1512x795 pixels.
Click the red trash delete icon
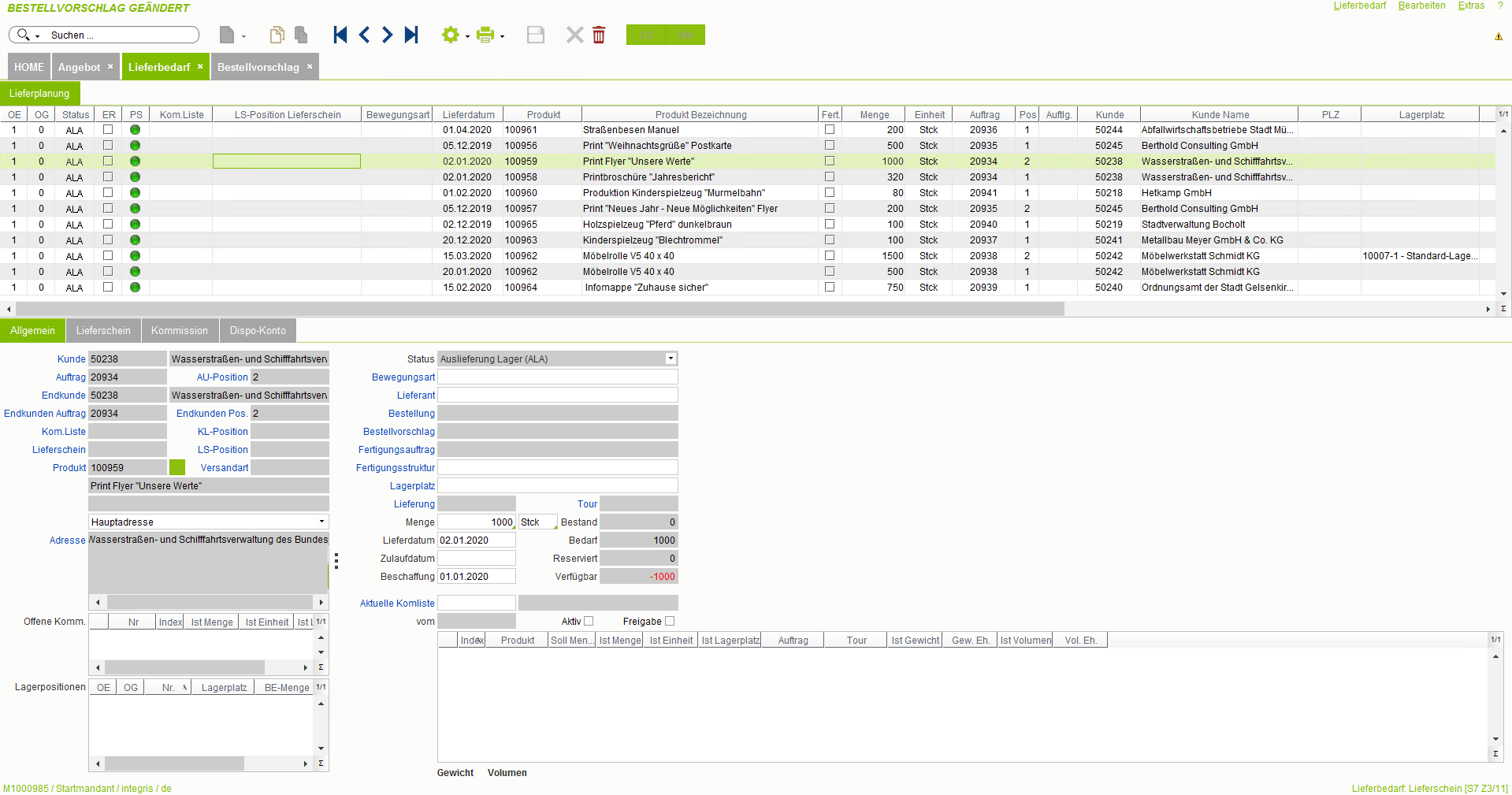599,35
